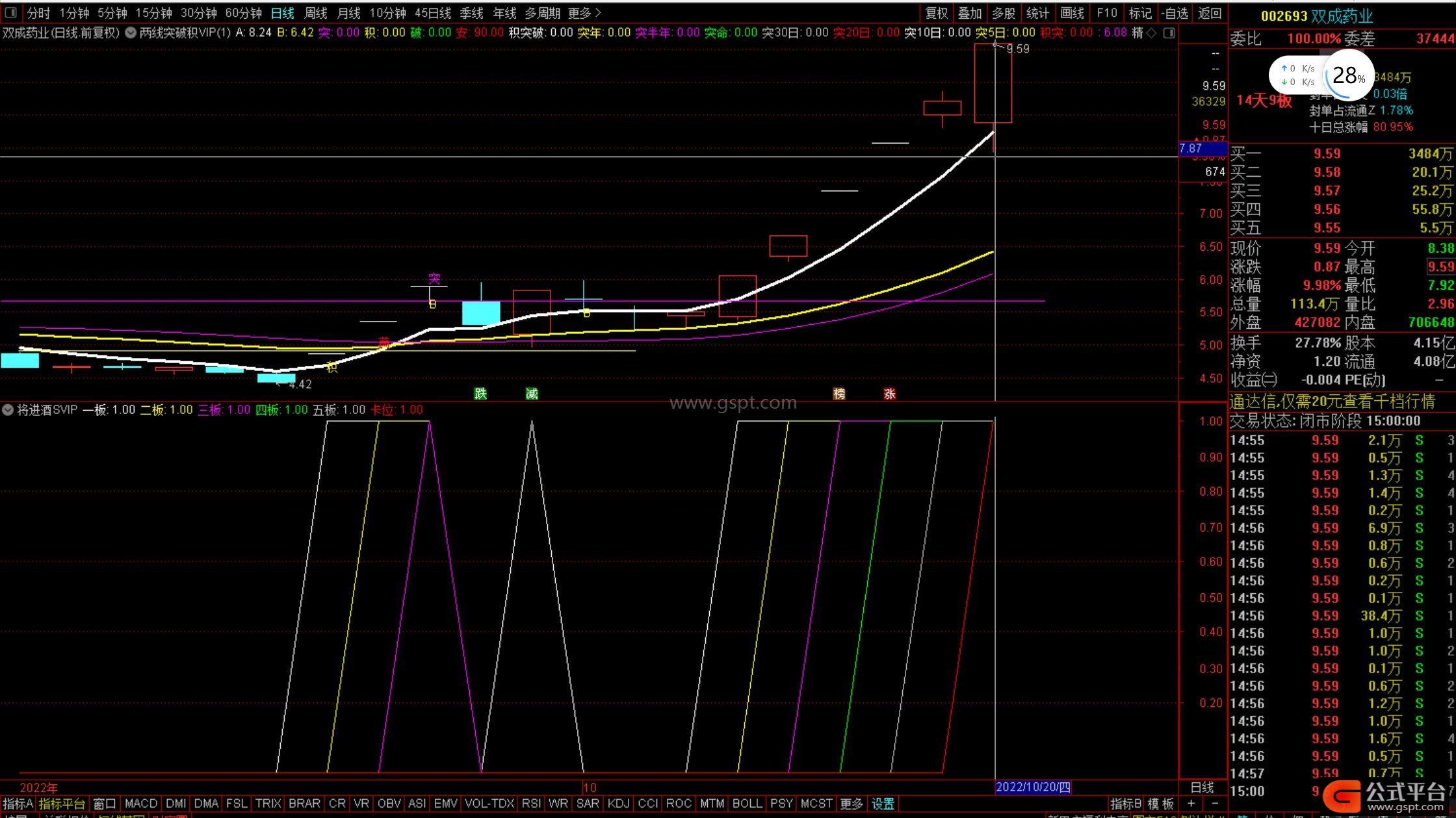Select the 窗口 tab
The image size is (1456, 818).
pos(104,804)
